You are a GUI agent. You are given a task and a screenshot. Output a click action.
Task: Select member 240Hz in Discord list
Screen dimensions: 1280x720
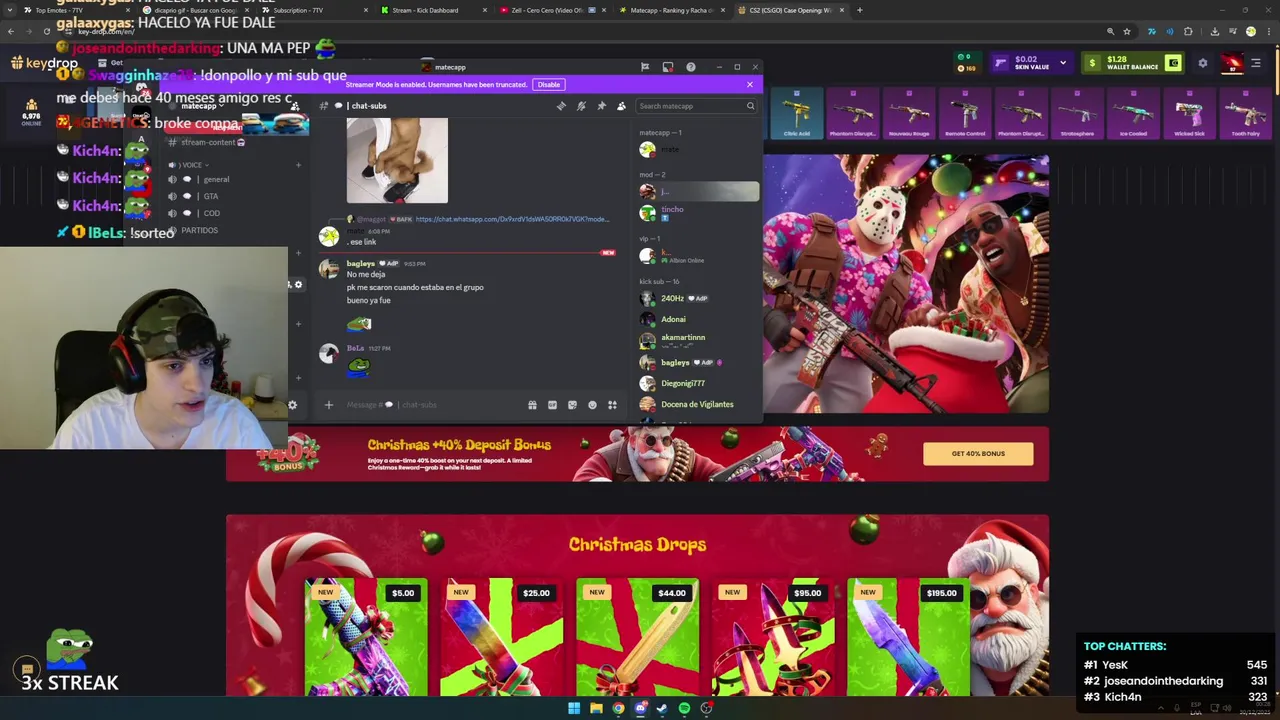click(x=698, y=298)
